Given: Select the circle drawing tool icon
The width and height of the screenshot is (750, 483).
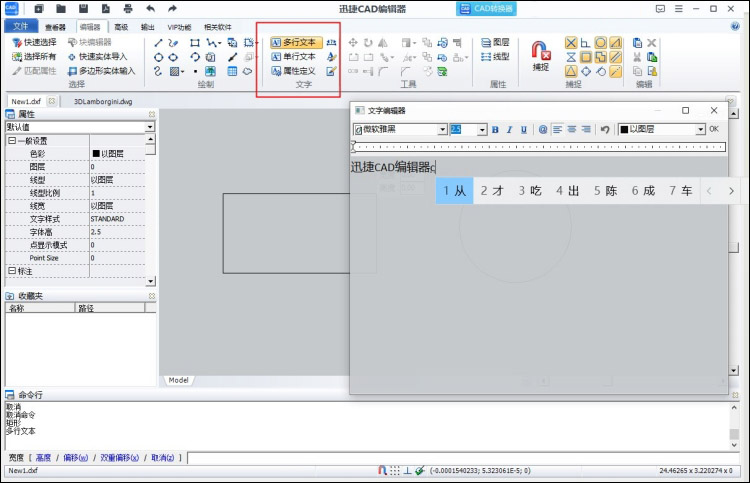Looking at the screenshot, I should point(158,57).
